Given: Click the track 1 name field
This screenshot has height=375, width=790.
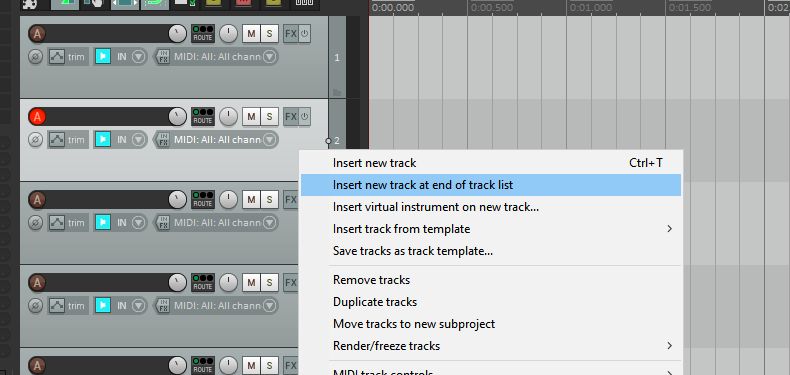Looking at the screenshot, I should coord(107,34).
